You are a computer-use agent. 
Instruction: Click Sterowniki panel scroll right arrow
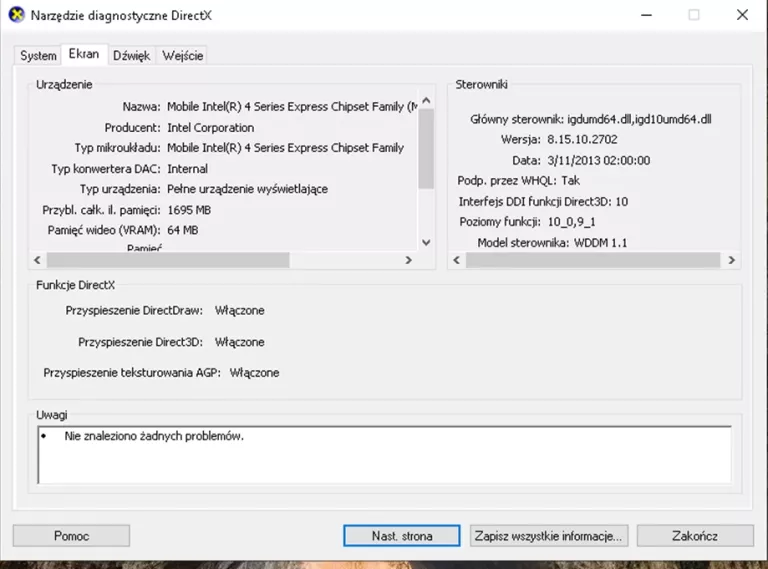point(731,260)
